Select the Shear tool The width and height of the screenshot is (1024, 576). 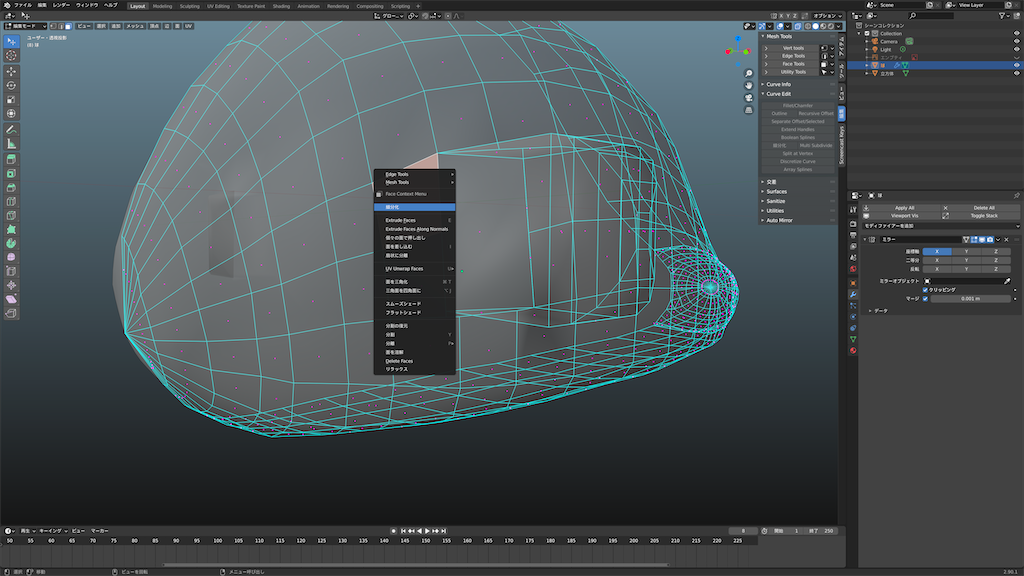11,299
